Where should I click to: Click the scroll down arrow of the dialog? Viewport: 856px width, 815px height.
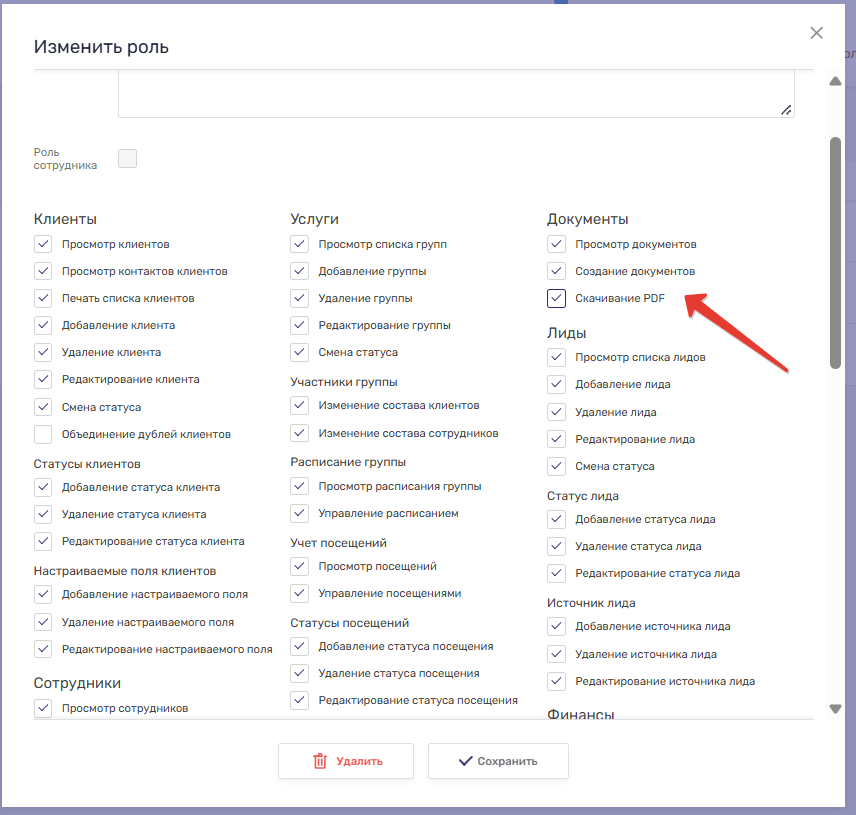click(835, 709)
